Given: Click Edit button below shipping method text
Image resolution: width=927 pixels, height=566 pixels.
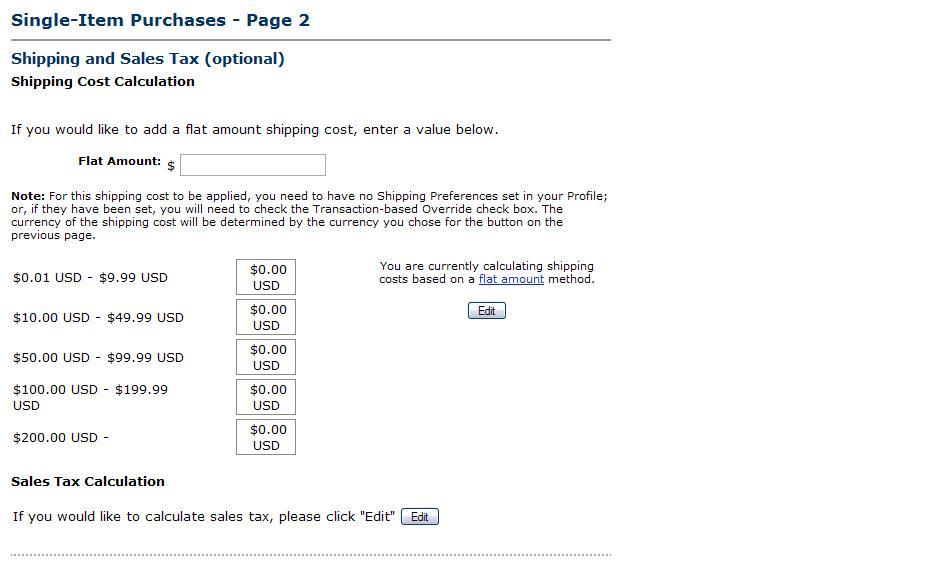Looking at the screenshot, I should coord(487,311).
